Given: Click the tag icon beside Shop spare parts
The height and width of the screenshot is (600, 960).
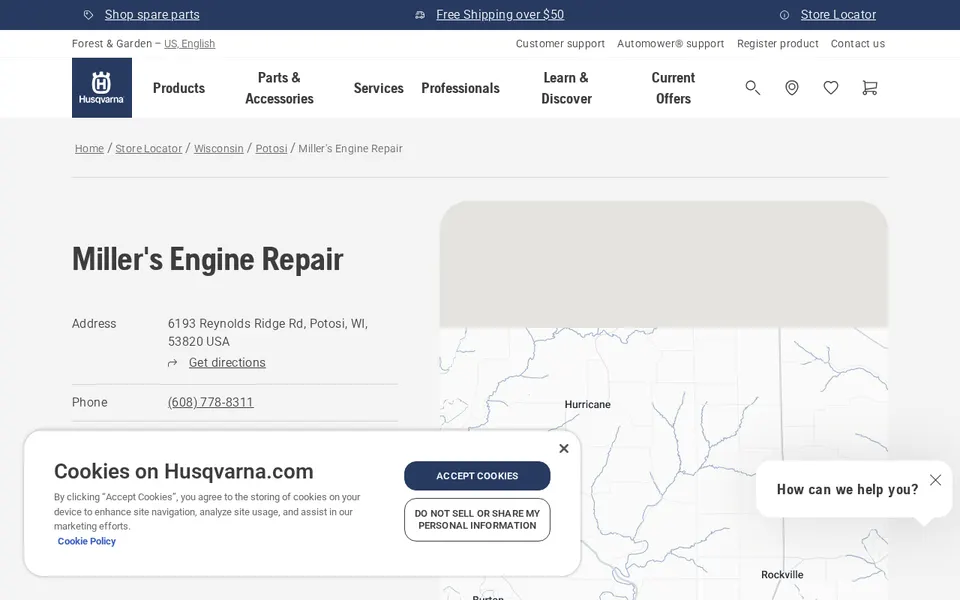Looking at the screenshot, I should [88, 15].
